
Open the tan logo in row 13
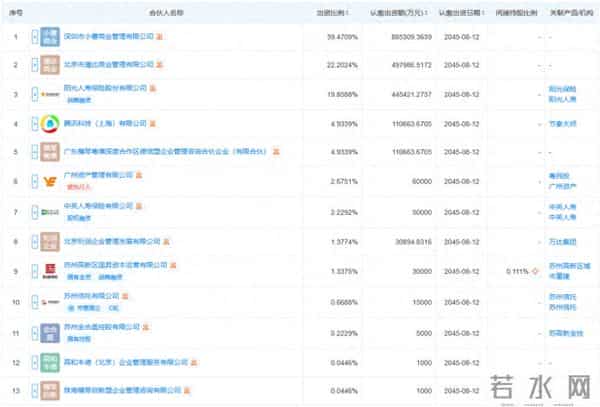[x=50, y=391]
